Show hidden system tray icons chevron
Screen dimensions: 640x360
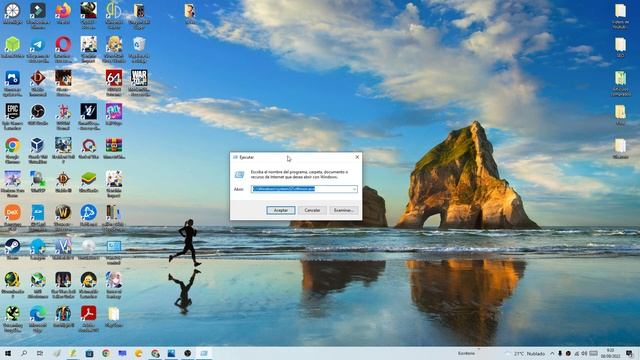552,353
